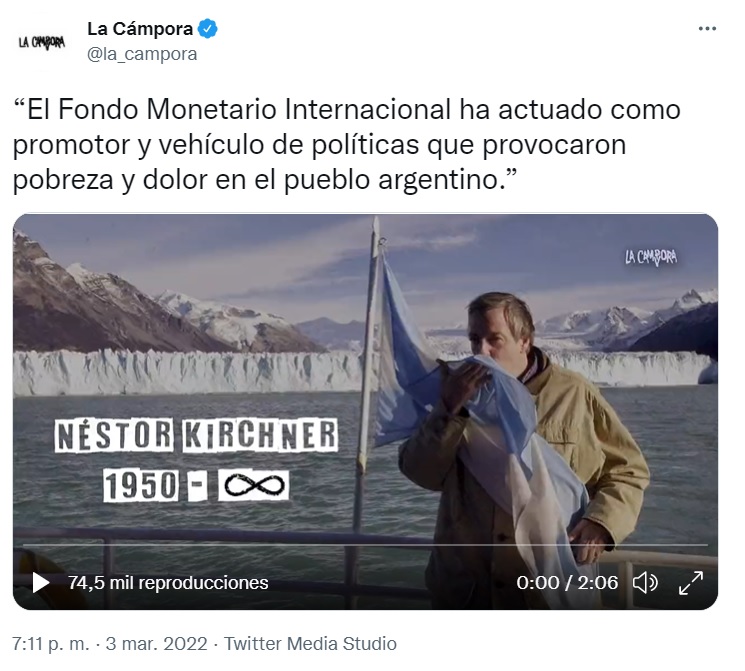Click the 7:11 p. m. timestamp
This screenshot has width=745, height=671.
click(x=50, y=644)
